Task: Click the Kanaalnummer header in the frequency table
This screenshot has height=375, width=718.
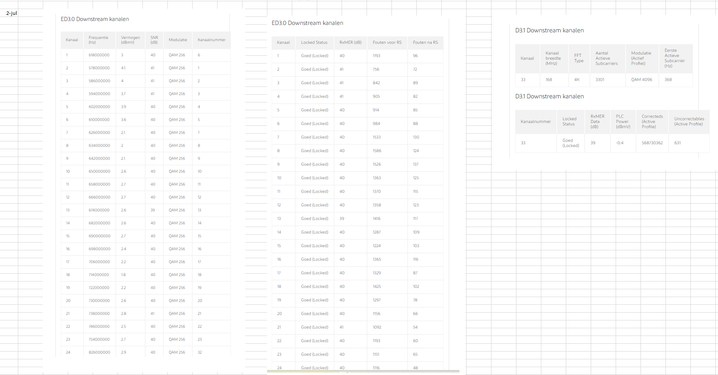Action: (x=212, y=40)
